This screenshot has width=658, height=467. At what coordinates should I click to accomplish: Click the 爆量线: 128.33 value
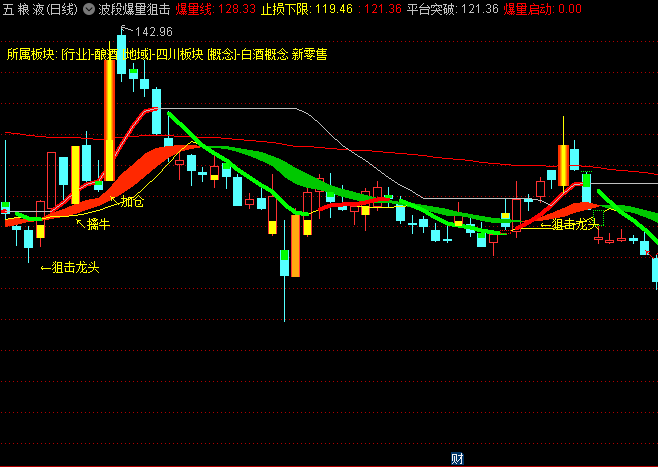tap(215, 9)
